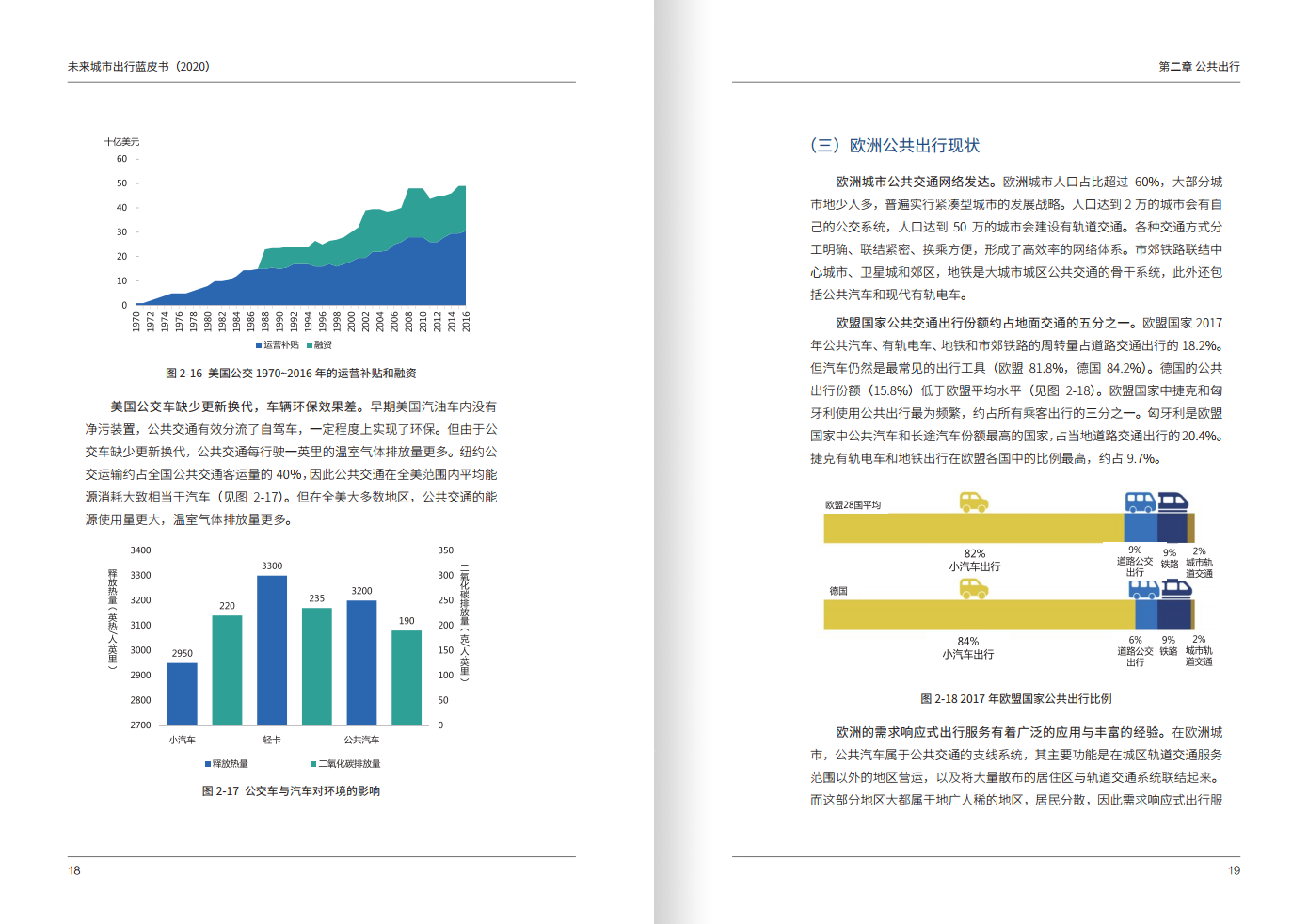The width and height of the screenshot is (1308, 924).
Task: Click the chapter header 第二章 公共出行
Action: (1199, 67)
